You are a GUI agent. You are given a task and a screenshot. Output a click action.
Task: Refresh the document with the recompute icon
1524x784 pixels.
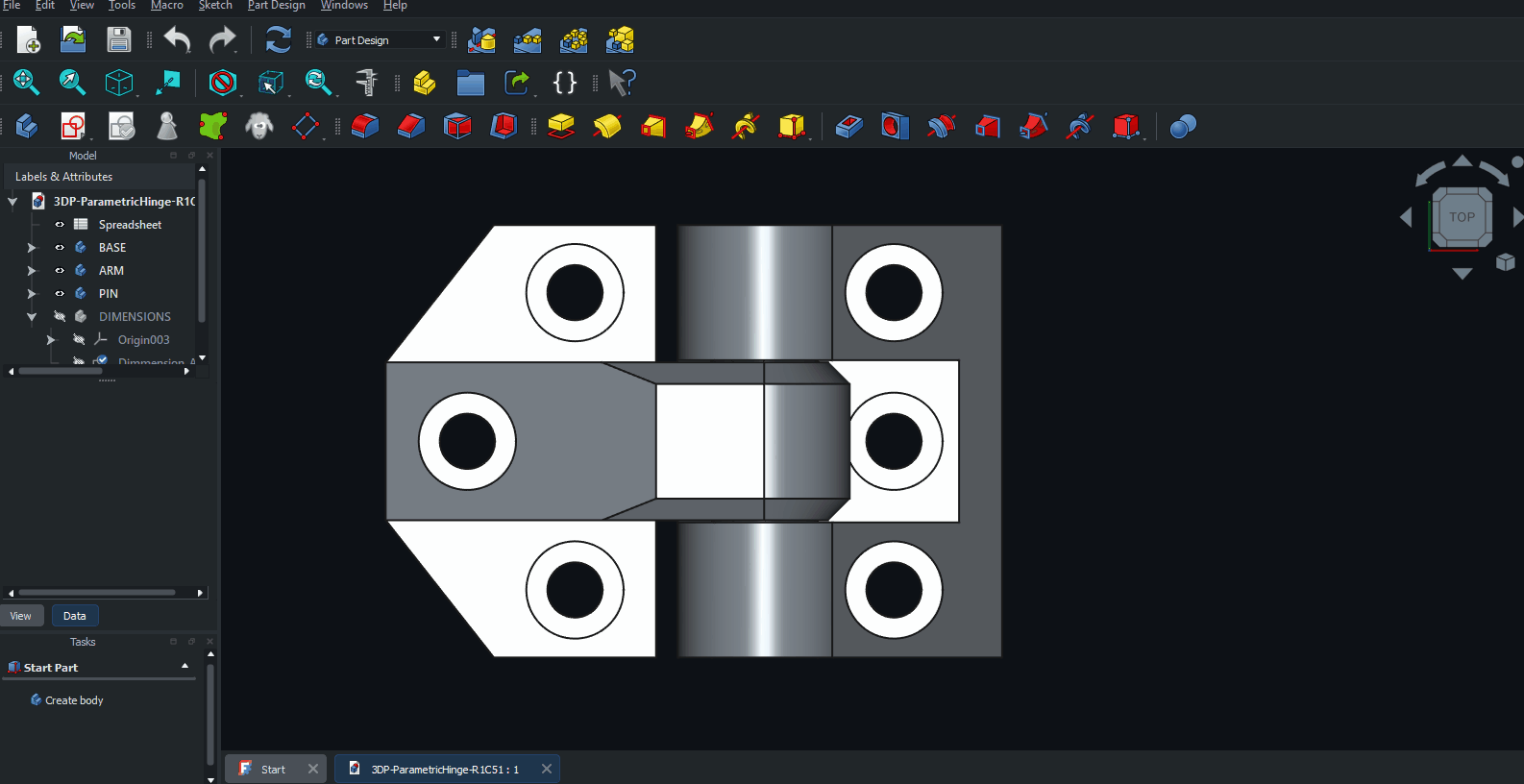(x=278, y=39)
